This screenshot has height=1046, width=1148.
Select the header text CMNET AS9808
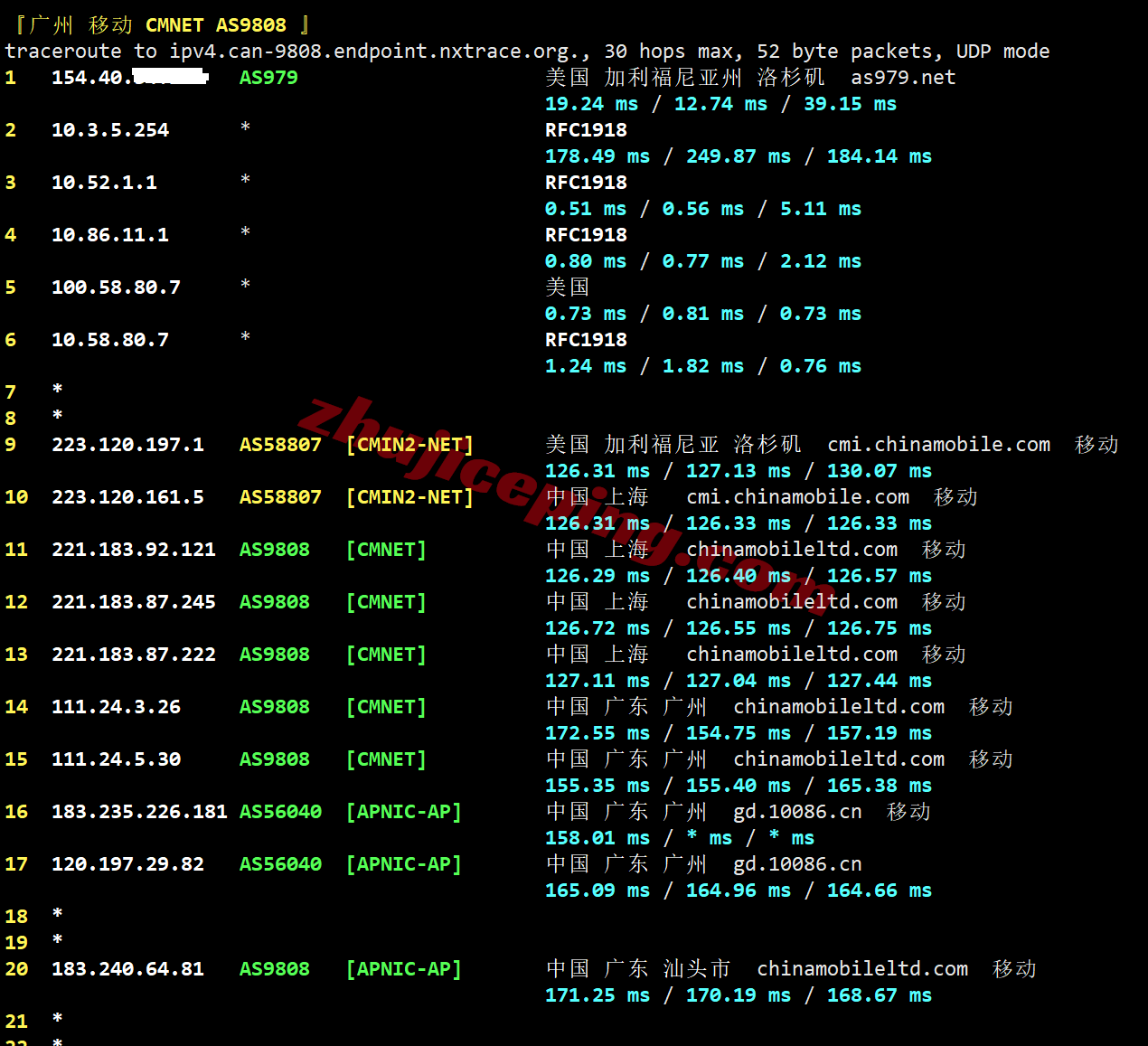[216, 25]
